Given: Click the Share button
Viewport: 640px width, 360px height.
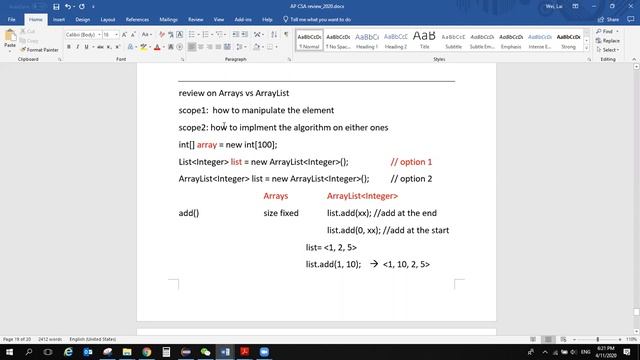Looking at the screenshot, I should (609, 20).
